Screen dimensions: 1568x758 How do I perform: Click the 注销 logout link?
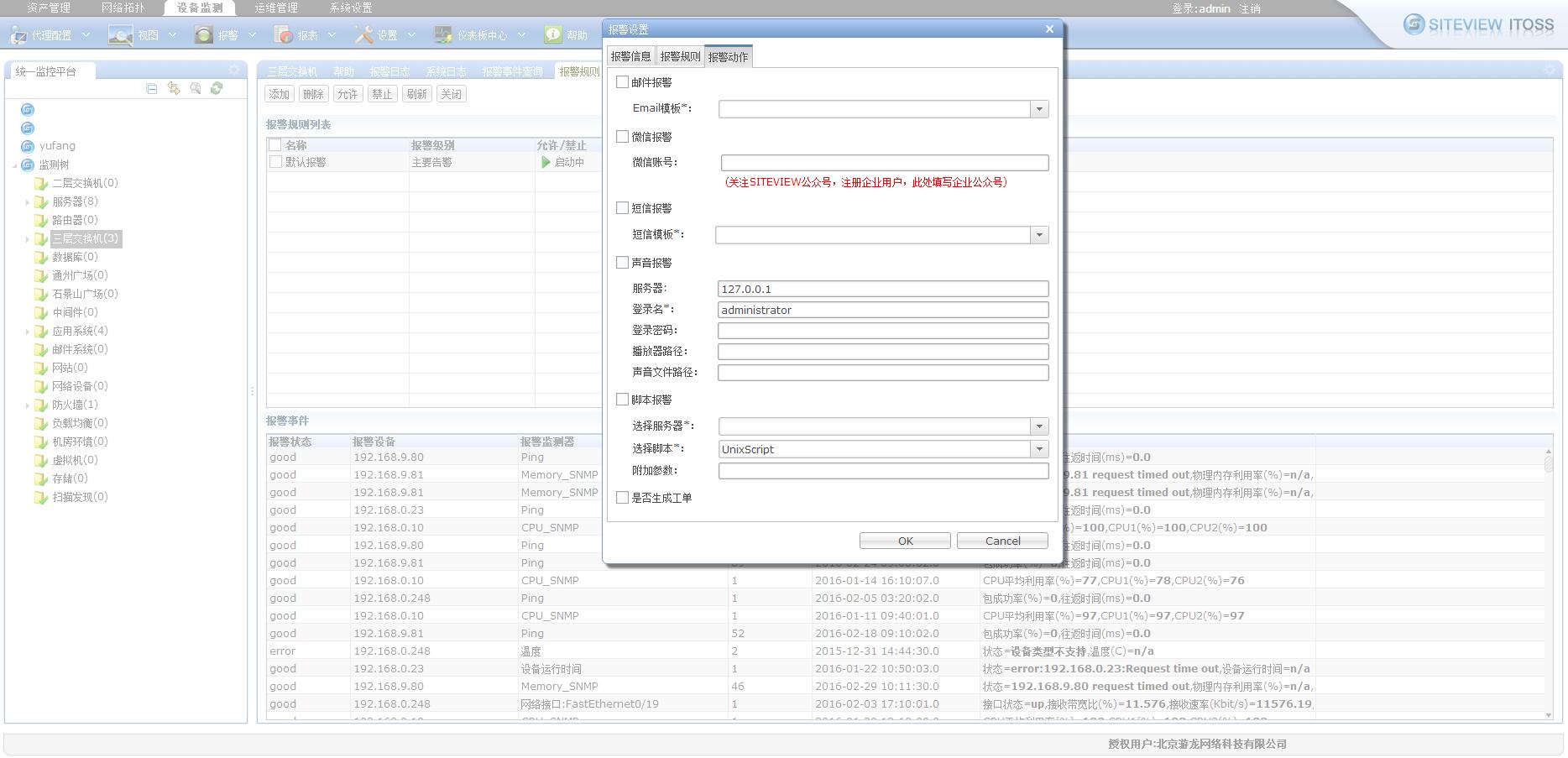(1250, 8)
